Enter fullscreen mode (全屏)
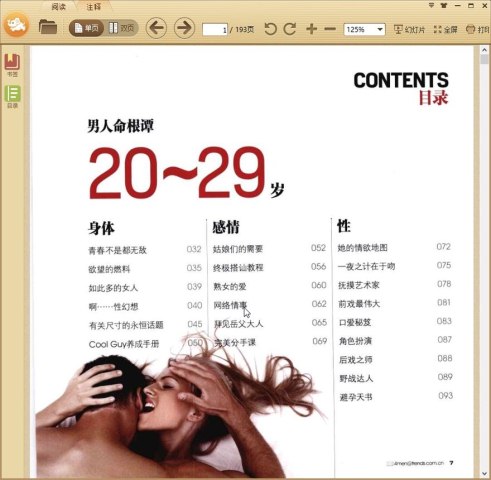This screenshot has width=491, height=480. point(445,30)
